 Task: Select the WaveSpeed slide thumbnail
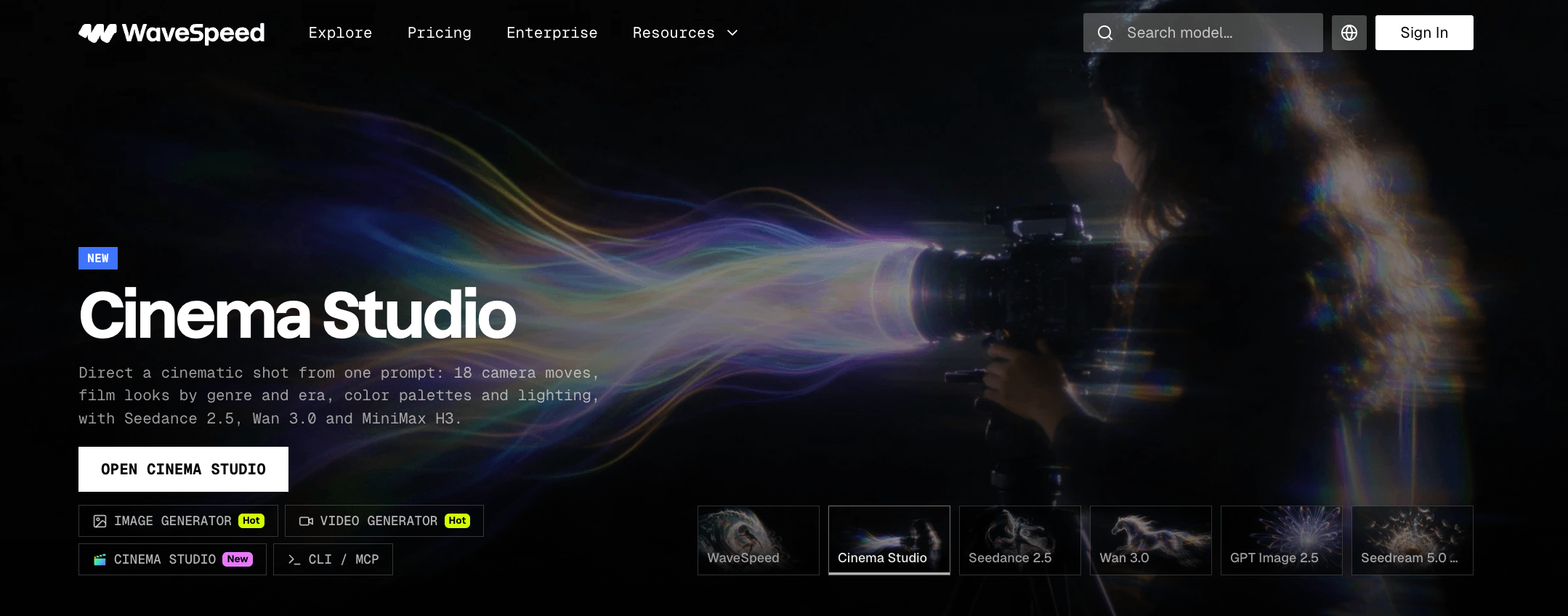tap(759, 540)
